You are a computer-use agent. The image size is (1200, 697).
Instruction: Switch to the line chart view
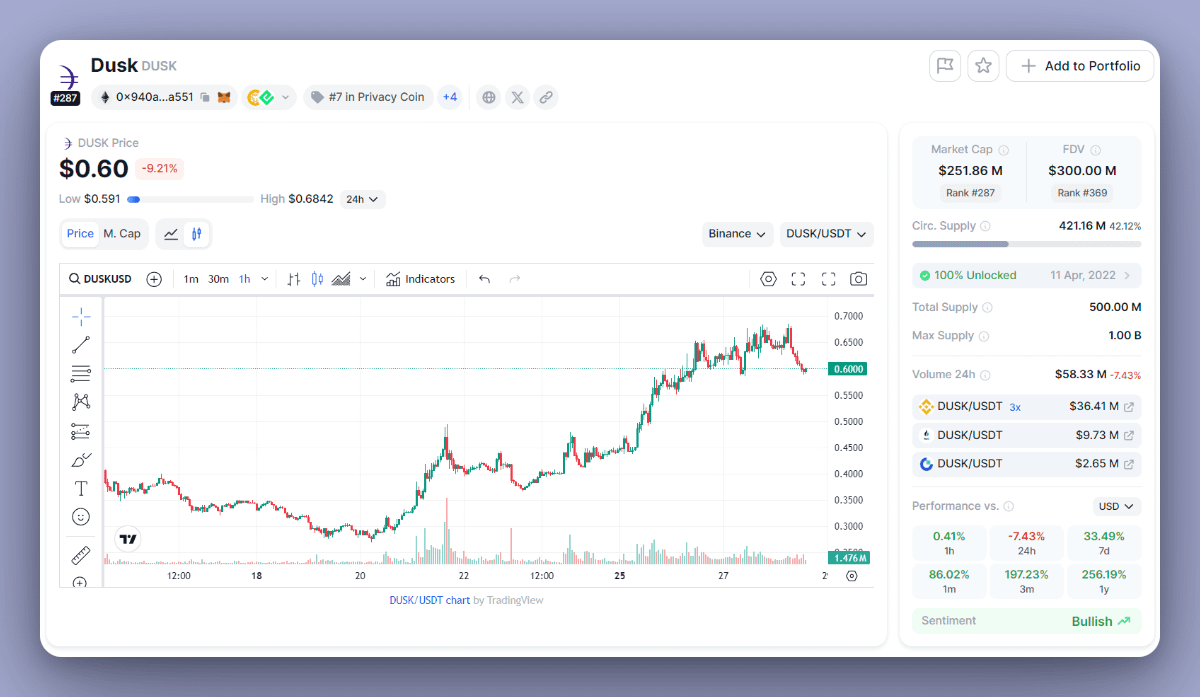coord(171,234)
